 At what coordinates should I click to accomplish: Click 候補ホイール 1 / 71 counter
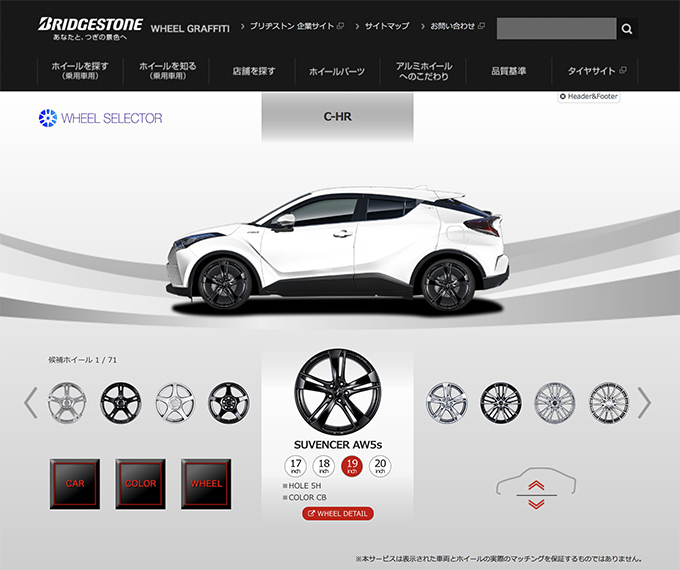[x=82, y=360]
